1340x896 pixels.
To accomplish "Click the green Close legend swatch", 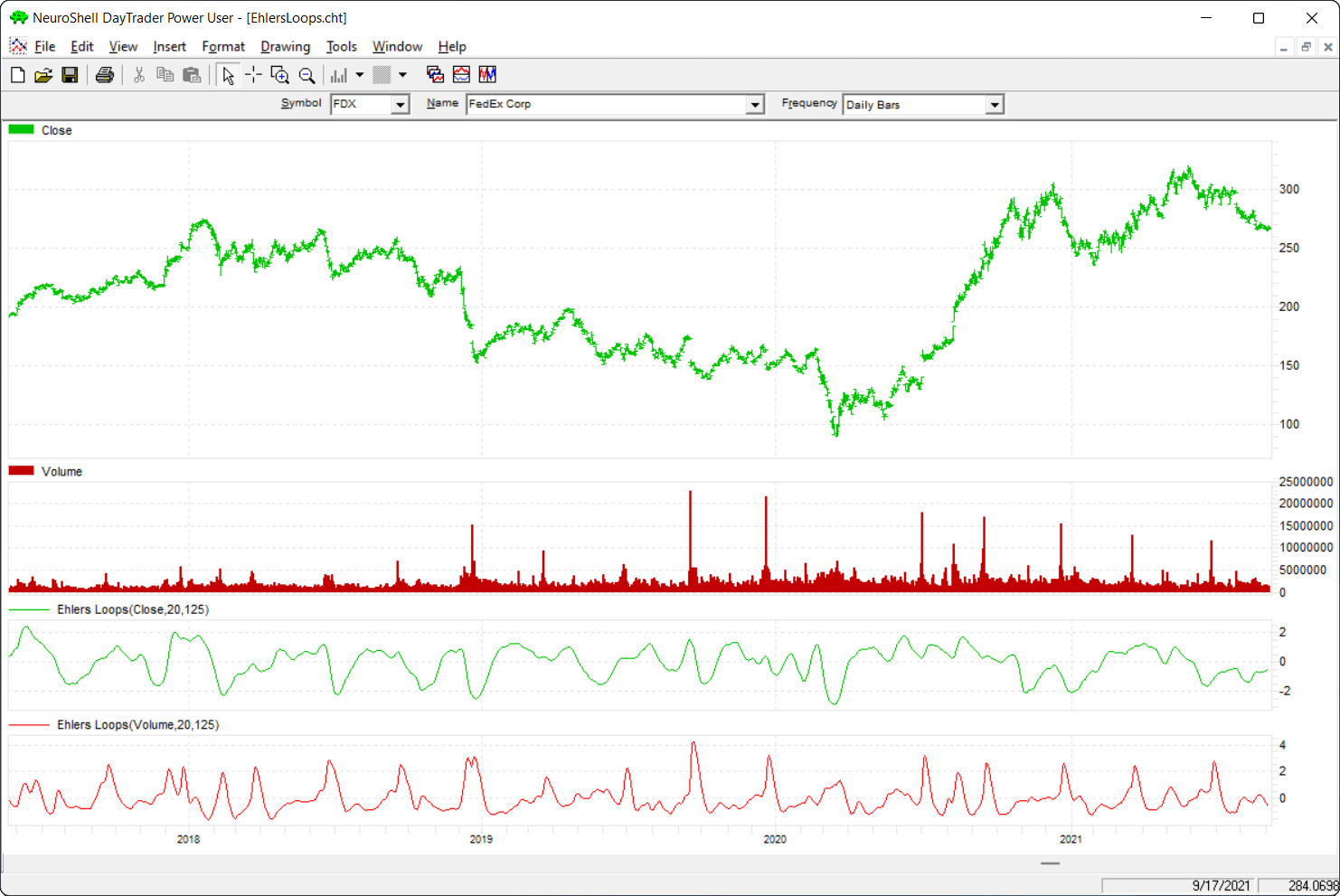I will (21, 129).
